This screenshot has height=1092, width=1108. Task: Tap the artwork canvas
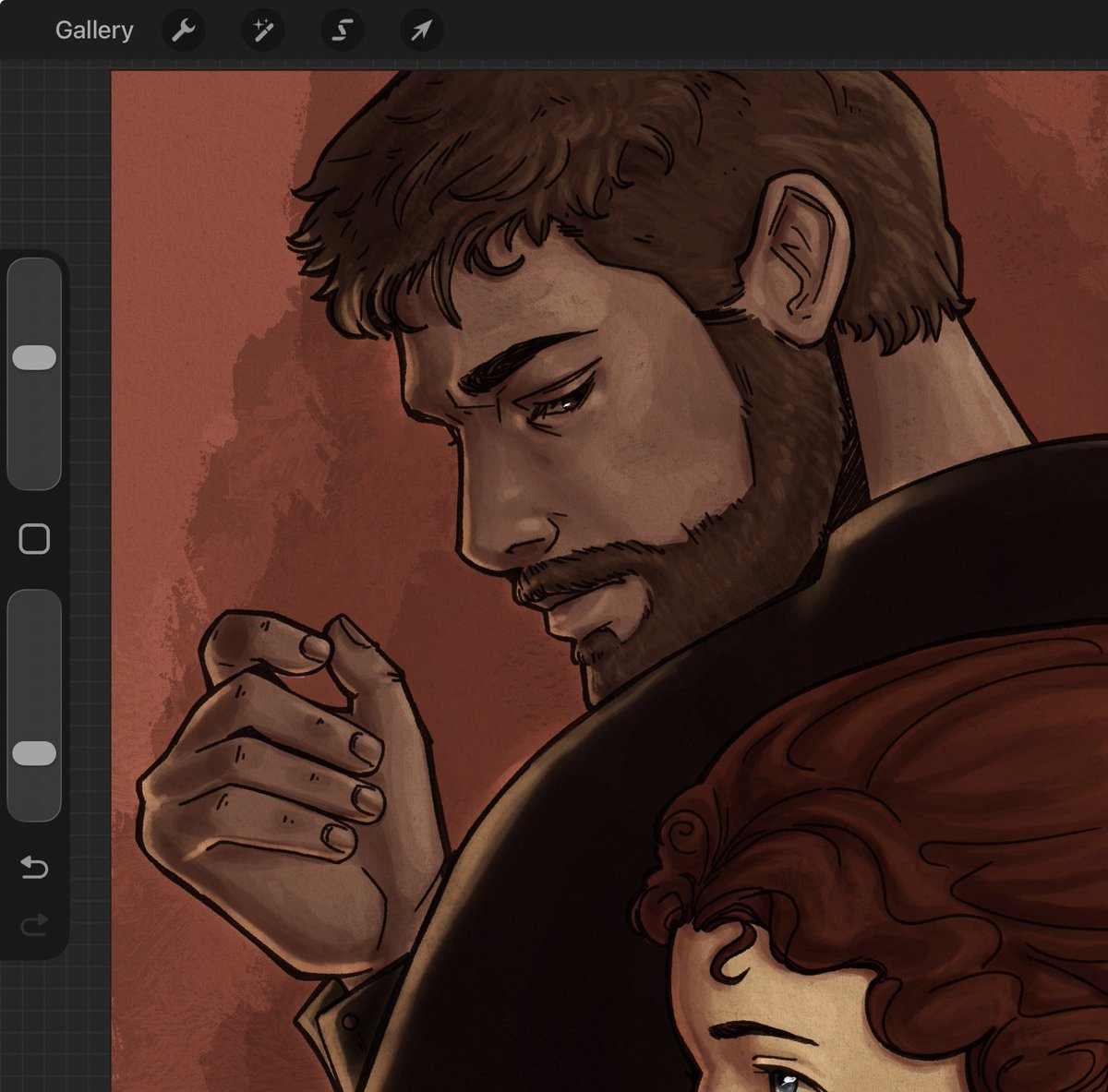click(x=609, y=582)
